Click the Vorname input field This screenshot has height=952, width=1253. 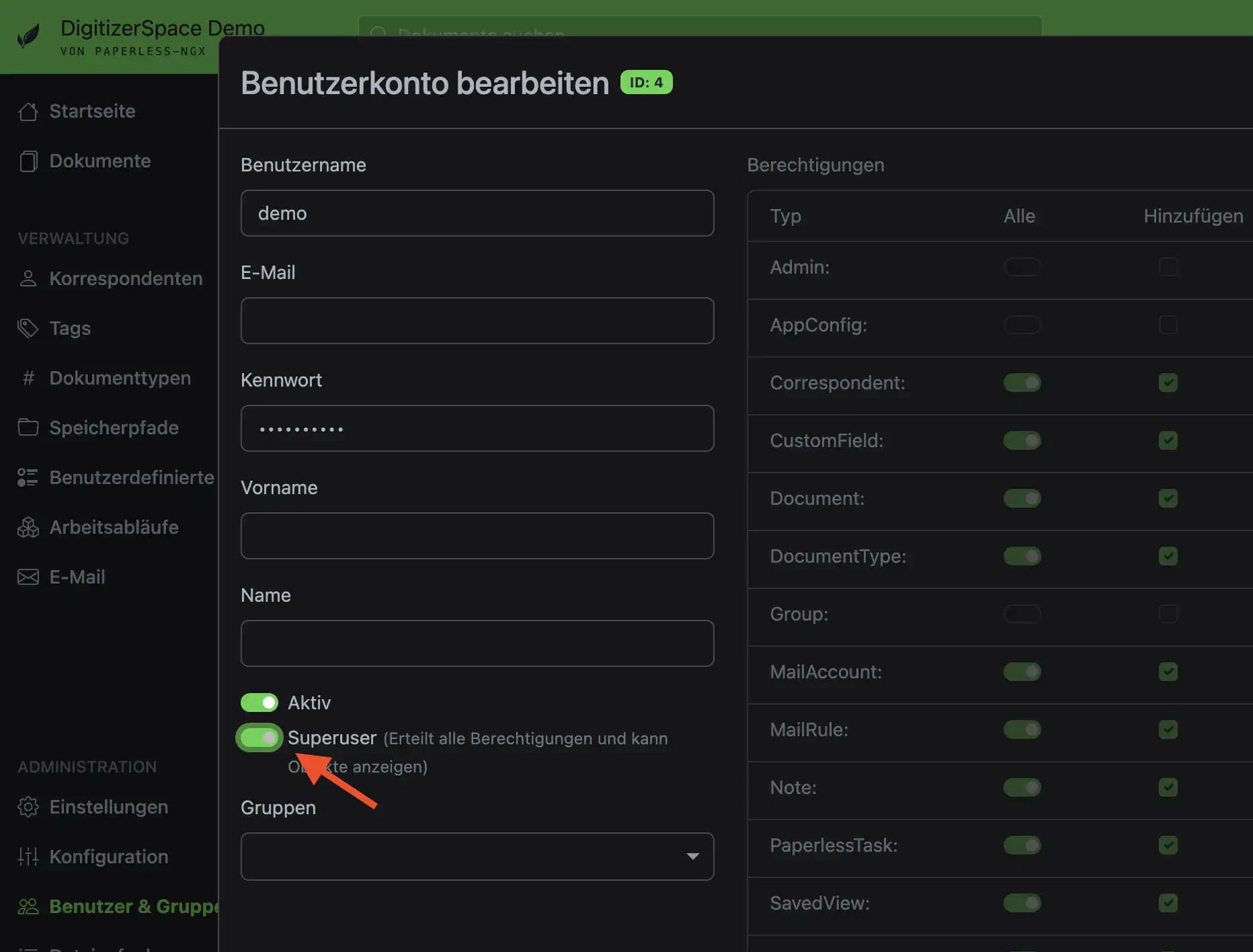[477, 536]
